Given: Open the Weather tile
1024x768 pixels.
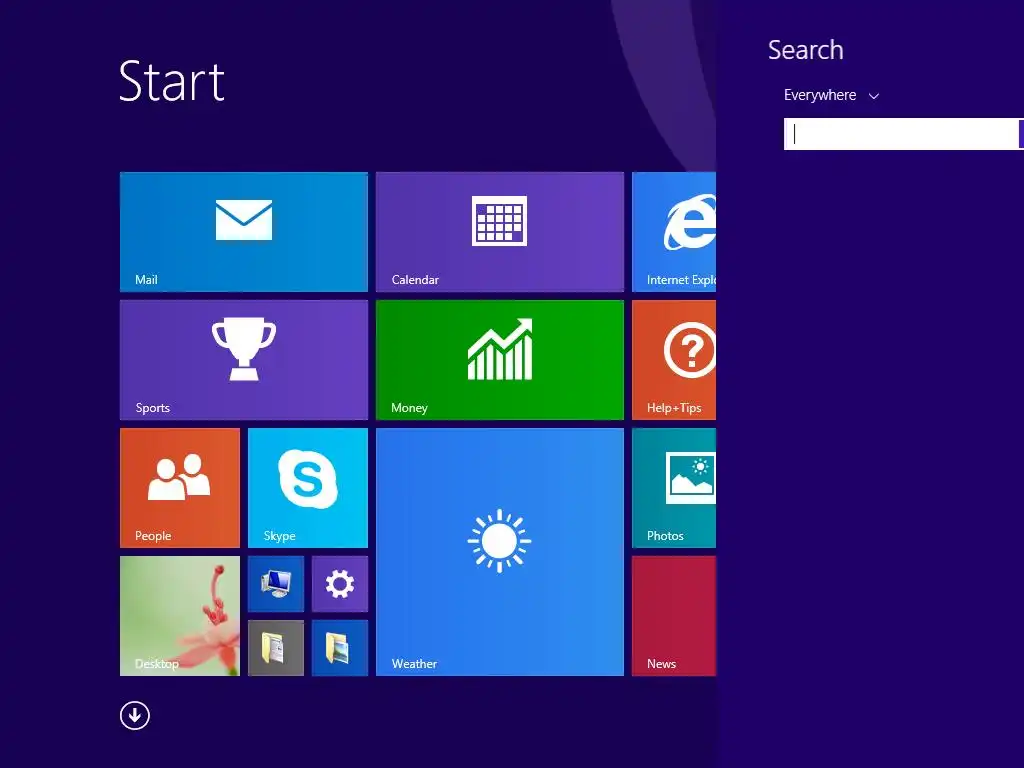Looking at the screenshot, I should pyautogui.click(x=500, y=552).
